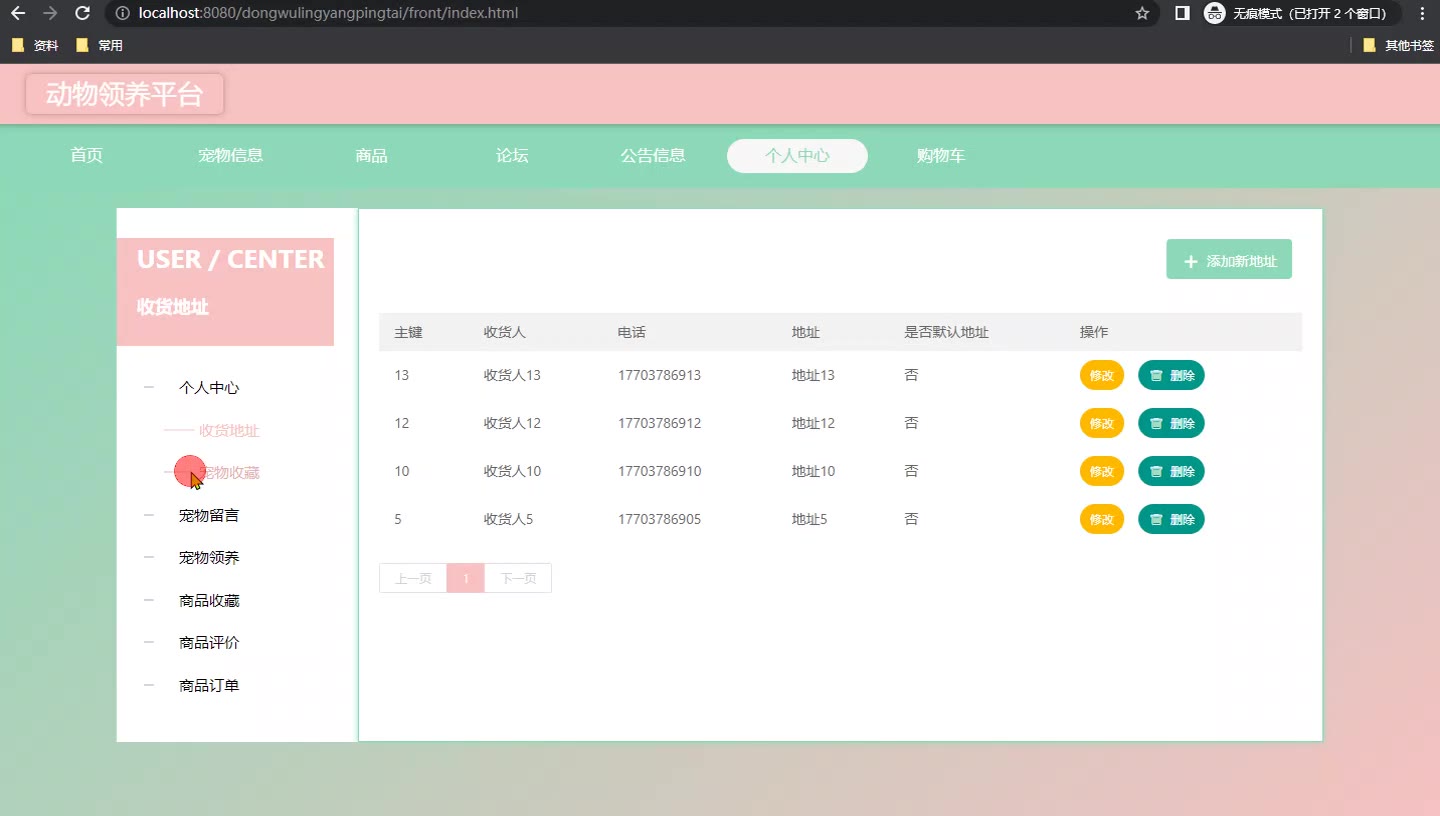Viewport: 1440px width, 816px height.
Task: Toggle the browser side panel icon
Action: point(1182,14)
